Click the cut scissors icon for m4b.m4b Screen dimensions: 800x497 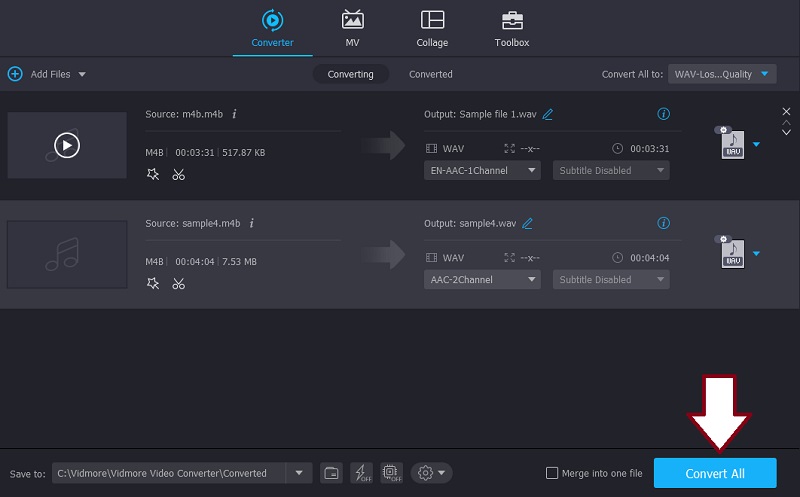click(178, 174)
